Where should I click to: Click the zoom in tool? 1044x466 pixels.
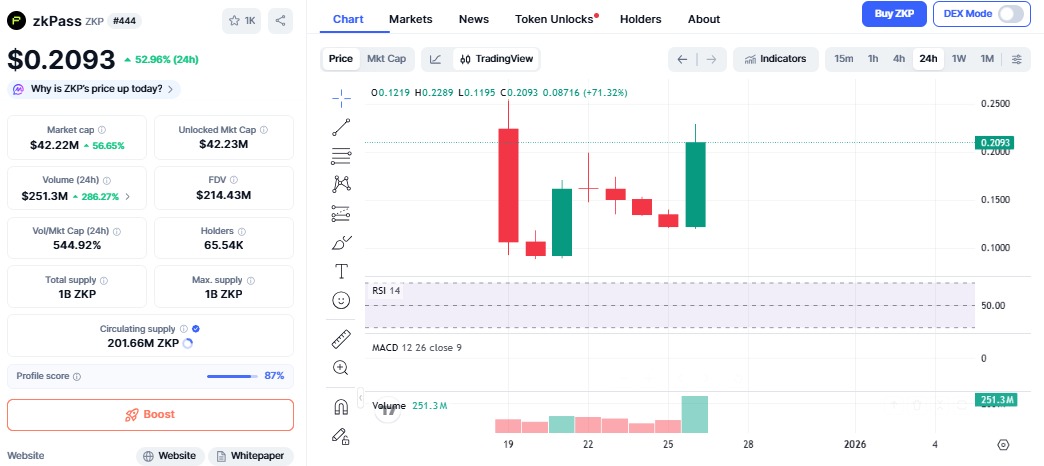pyautogui.click(x=341, y=368)
